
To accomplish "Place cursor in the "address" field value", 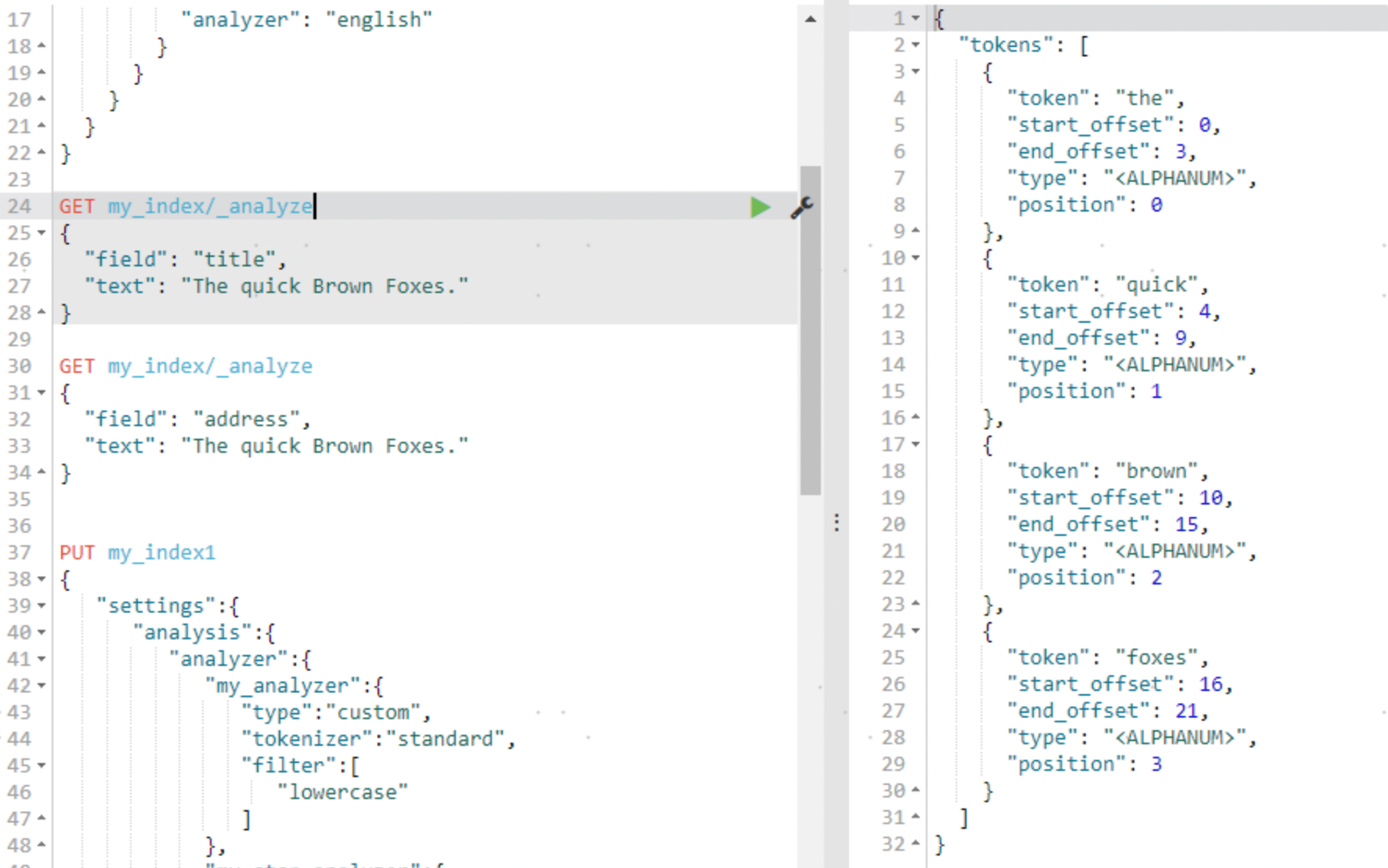I will click(247, 418).
